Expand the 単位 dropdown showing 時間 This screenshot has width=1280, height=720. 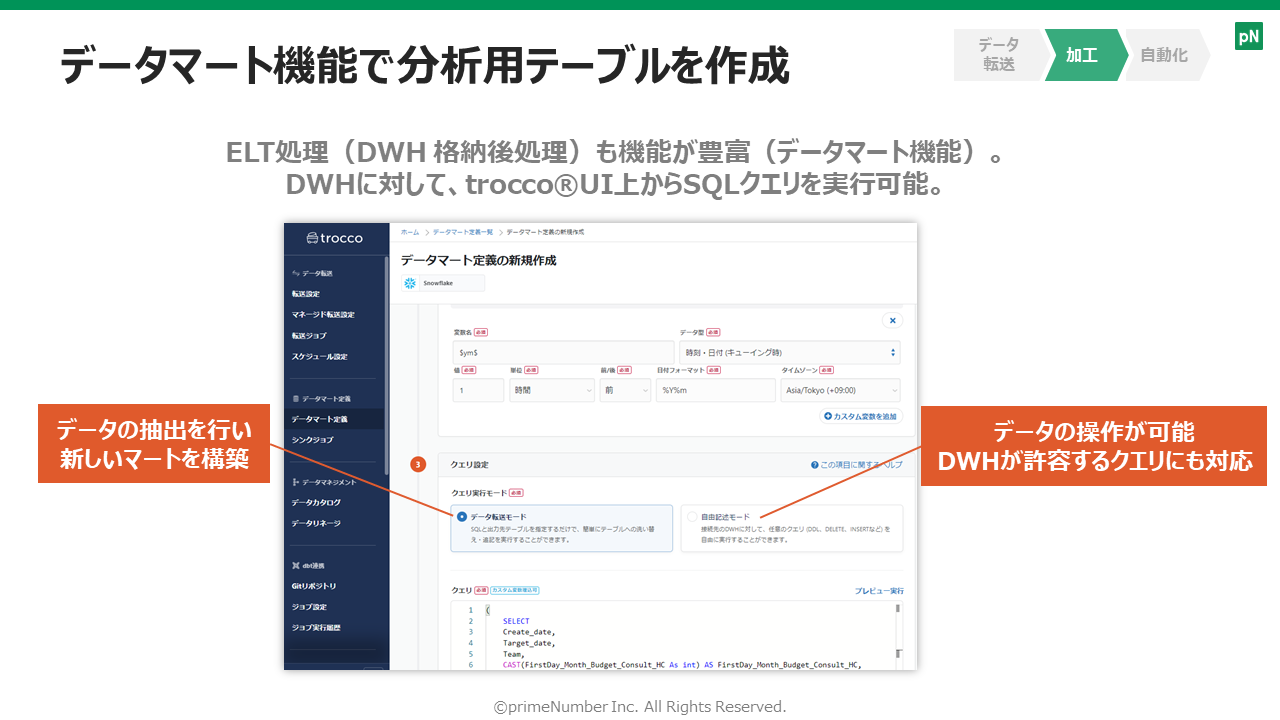coord(551,390)
